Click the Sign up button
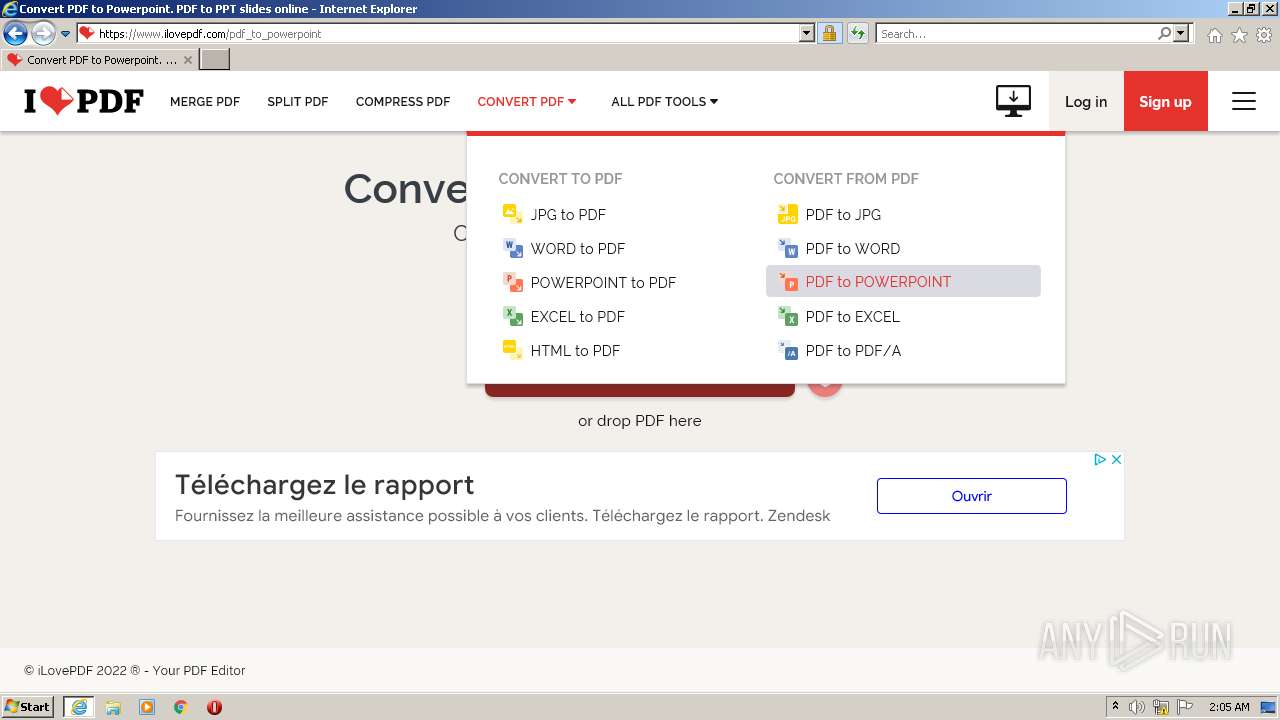Image resolution: width=1280 pixels, height=720 pixels. 1166,101
